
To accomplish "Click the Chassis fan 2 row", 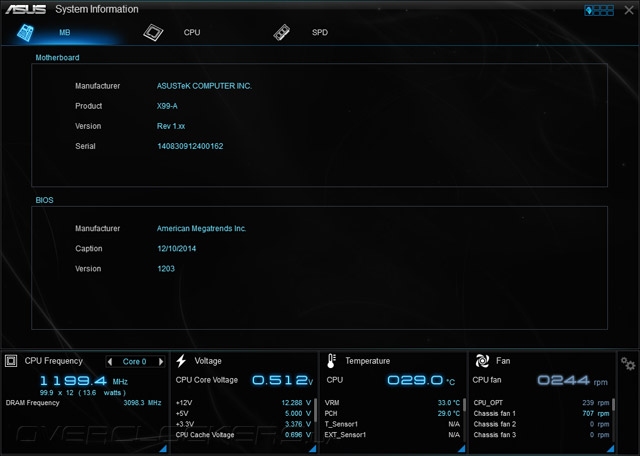I will [x=541, y=424].
